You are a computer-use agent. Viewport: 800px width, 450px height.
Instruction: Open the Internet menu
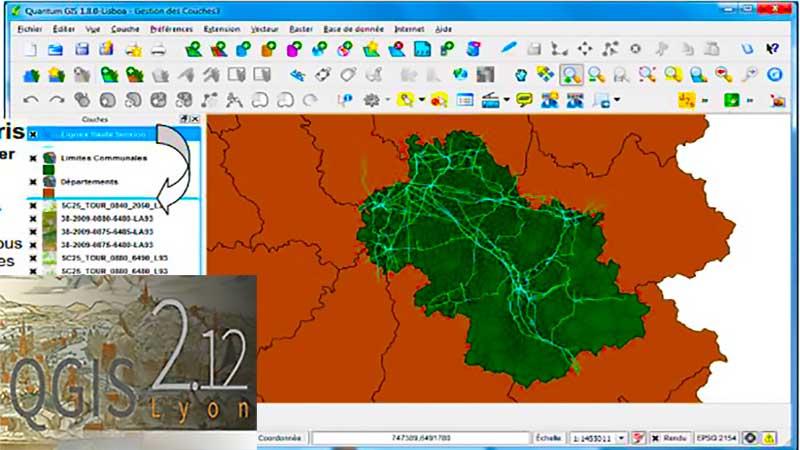click(x=409, y=29)
